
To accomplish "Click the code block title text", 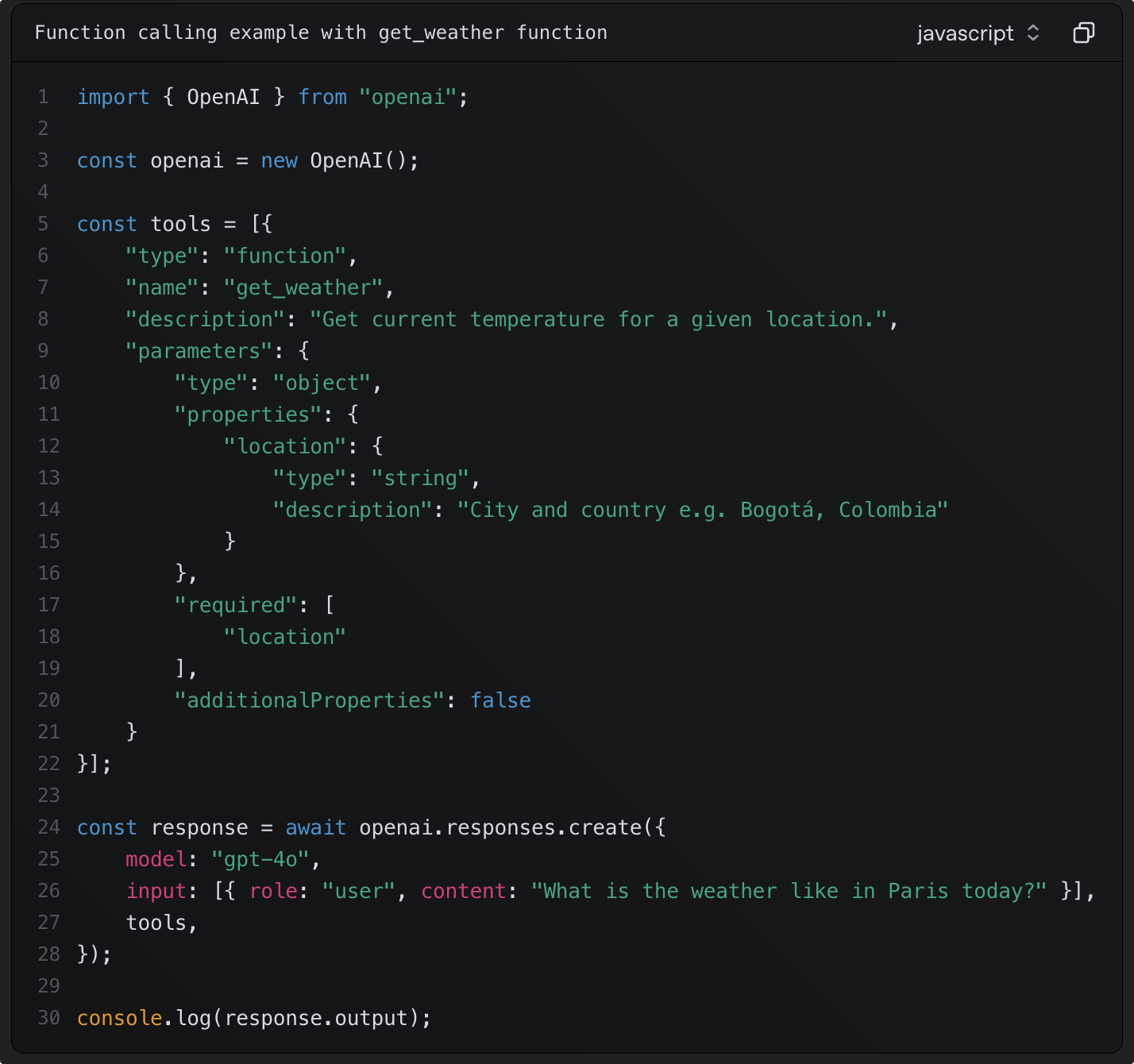I will coord(321,33).
